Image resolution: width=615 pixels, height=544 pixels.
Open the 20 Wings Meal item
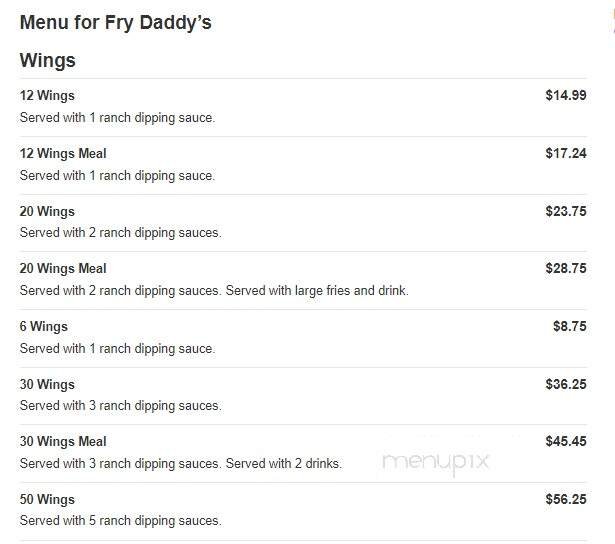[x=63, y=269]
